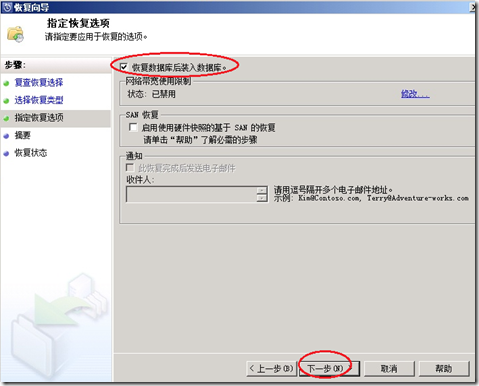Click the 指定恢复选项 header title
This screenshot has width=479, height=386.
pos(78,23)
